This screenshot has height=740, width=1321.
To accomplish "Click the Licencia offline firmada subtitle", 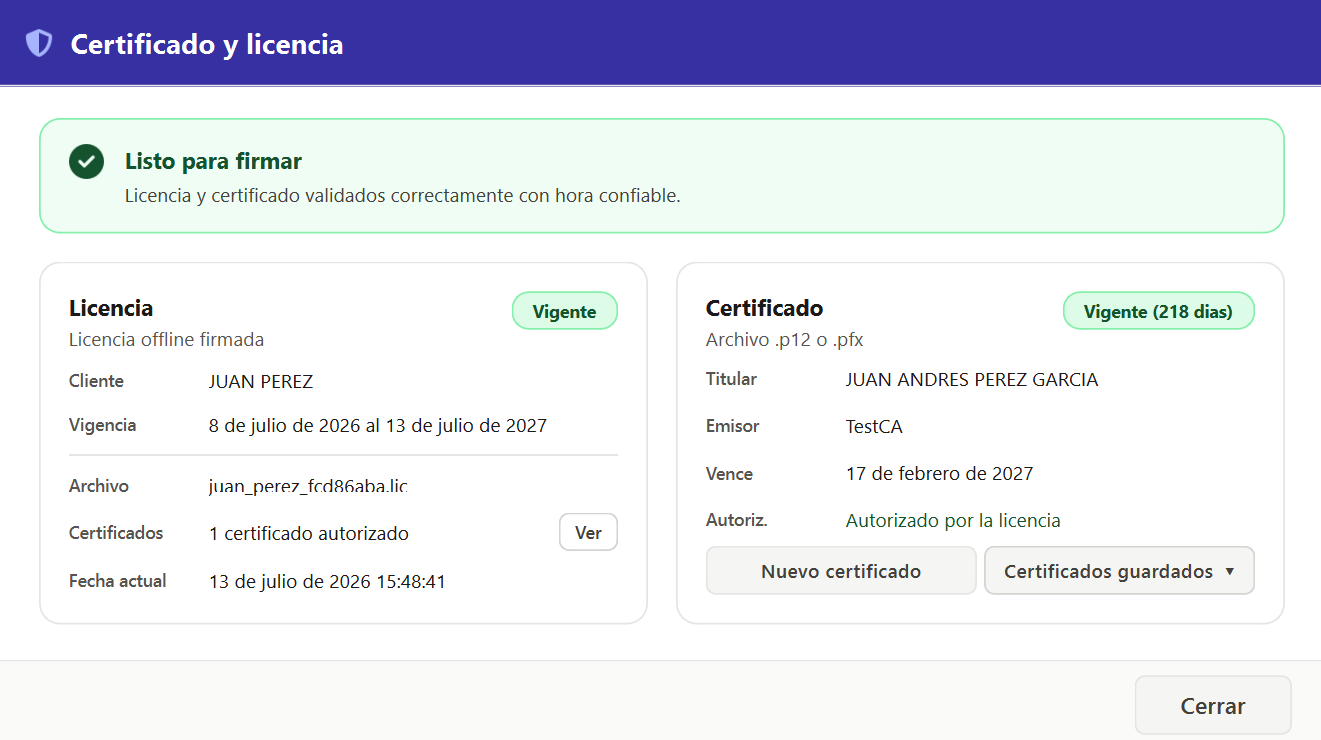I will (x=167, y=339).
